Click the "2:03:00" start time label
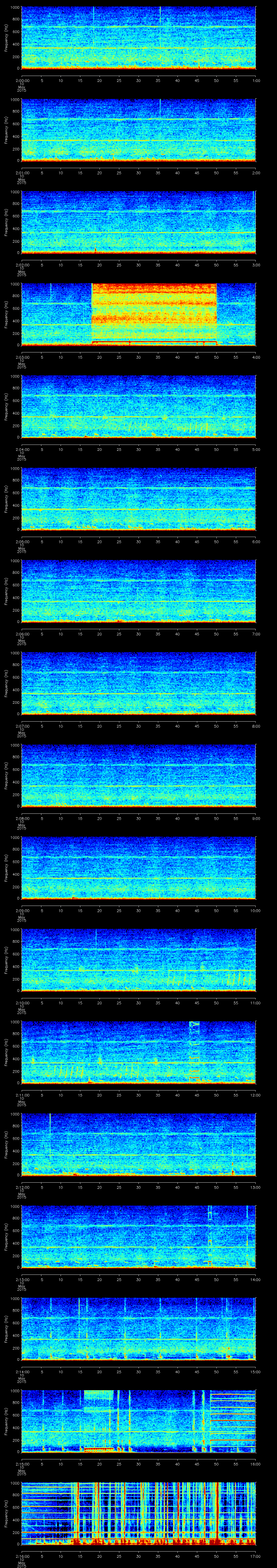 point(22,357)
